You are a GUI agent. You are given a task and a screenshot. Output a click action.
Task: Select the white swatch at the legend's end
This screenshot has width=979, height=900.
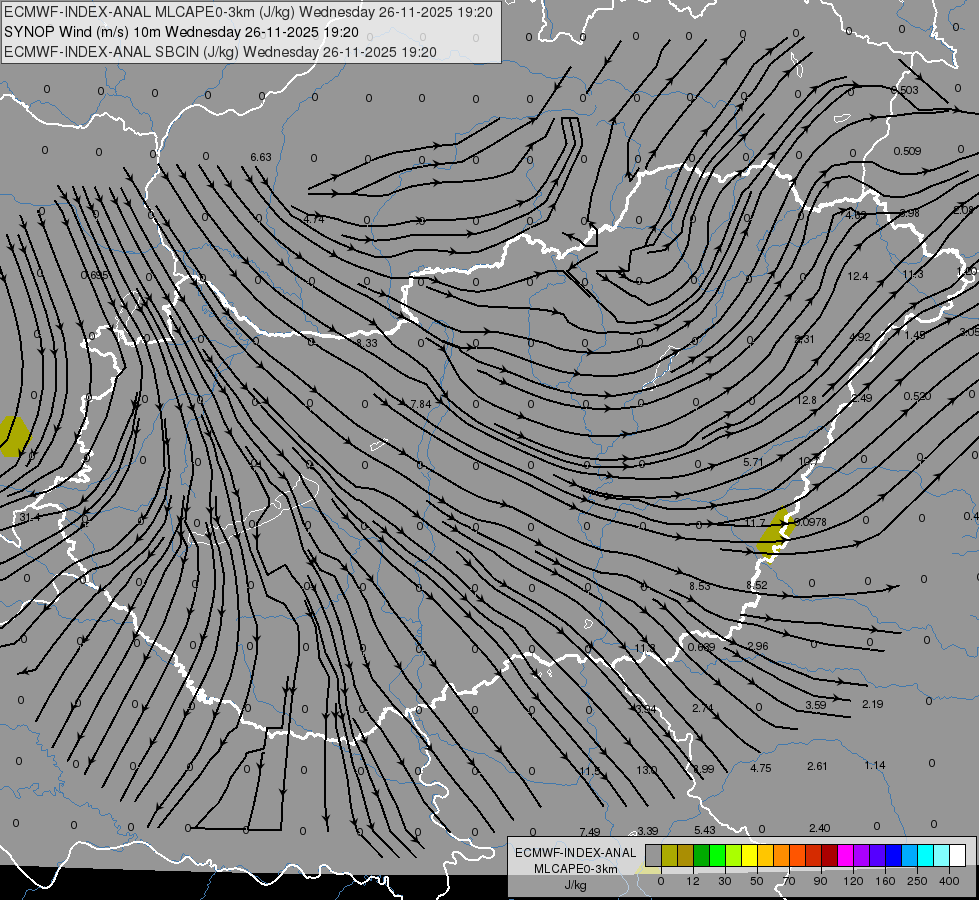pyautogui.click(x=957, y=855)
